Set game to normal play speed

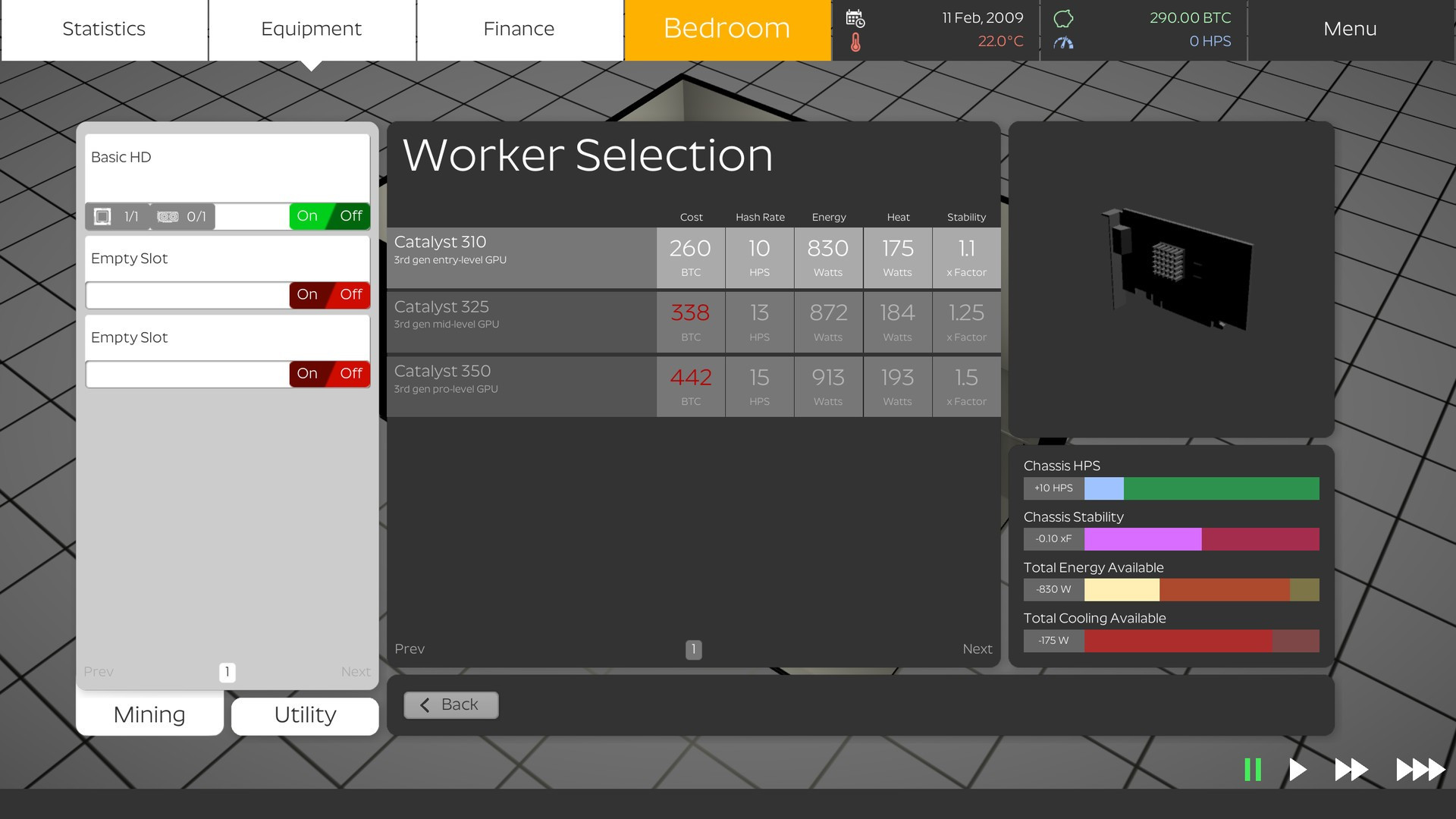coord(1298,770)
